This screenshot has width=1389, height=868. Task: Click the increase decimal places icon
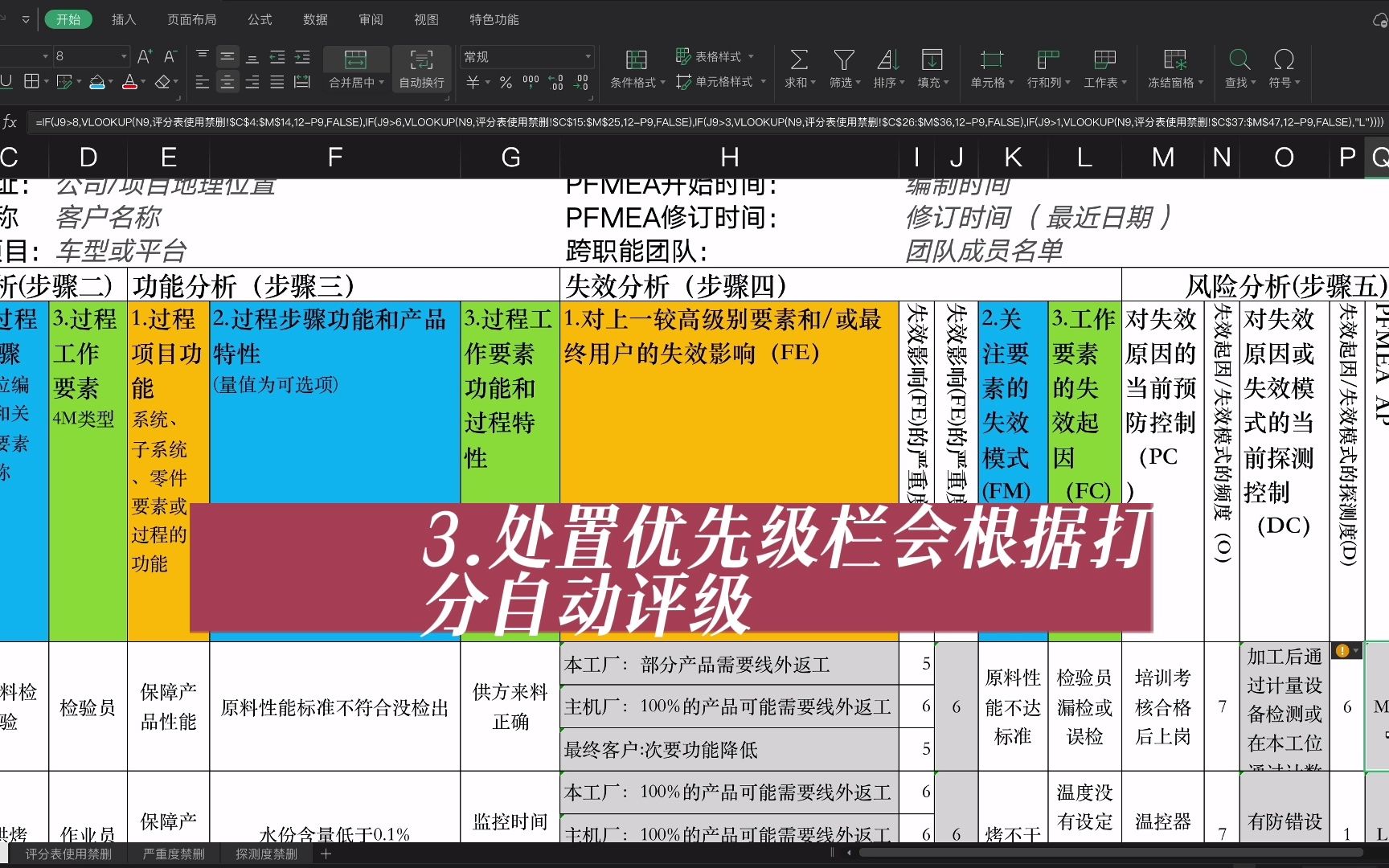(x=556, y=82)
